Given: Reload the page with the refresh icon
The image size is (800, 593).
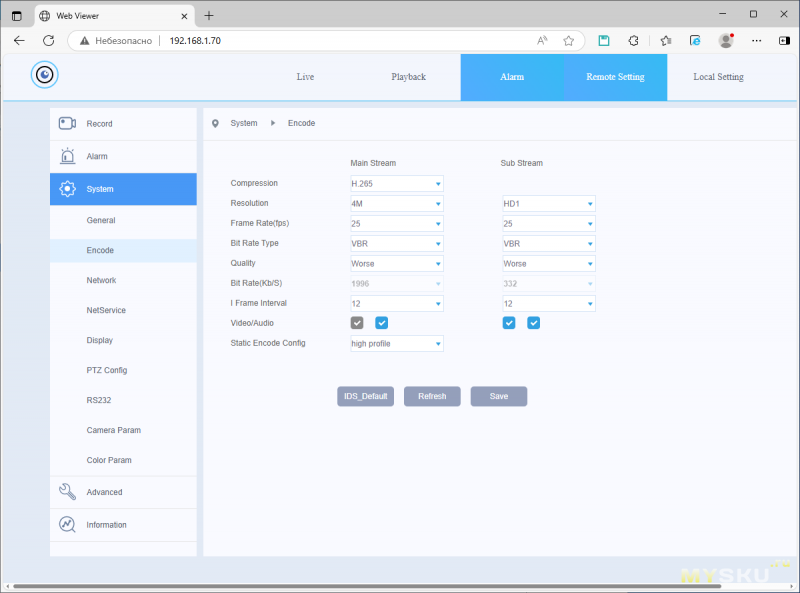Looking at the screenshot, I should [x=48, y=41].
